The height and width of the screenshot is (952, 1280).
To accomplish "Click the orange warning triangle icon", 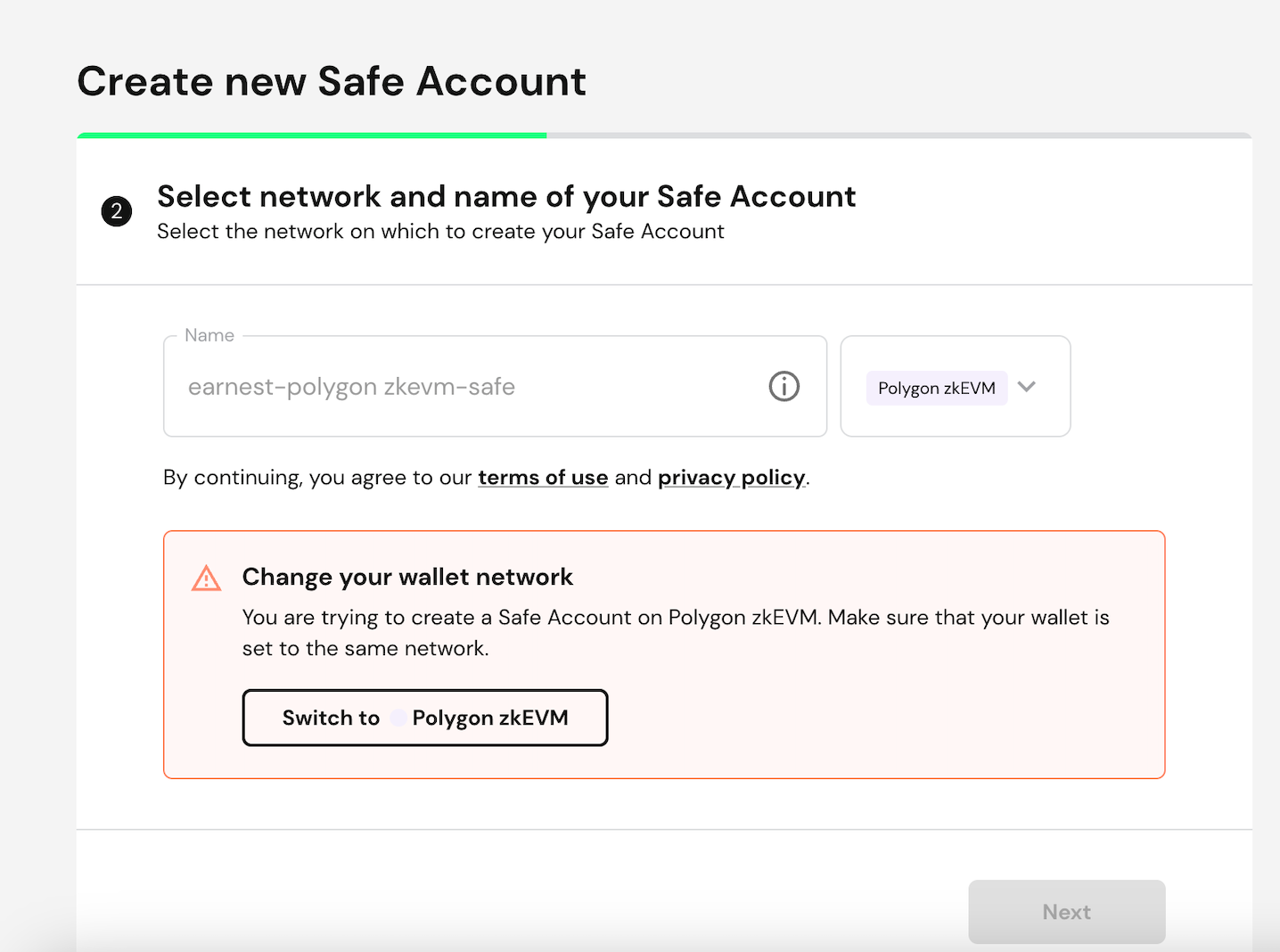I will [x=206, y=579].
